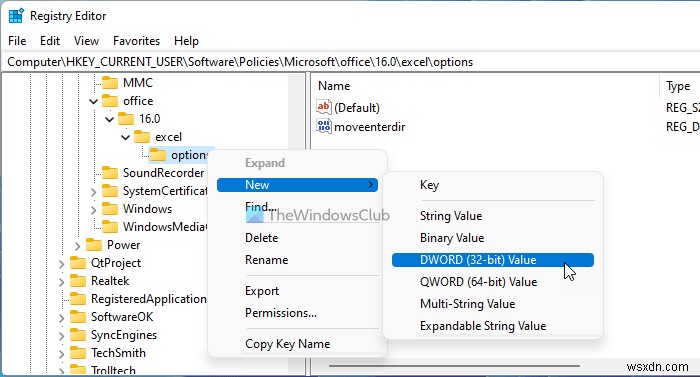
Task: Click the SyncEngines folder icon
Action: pyautogui.click(x=78, y=335)
